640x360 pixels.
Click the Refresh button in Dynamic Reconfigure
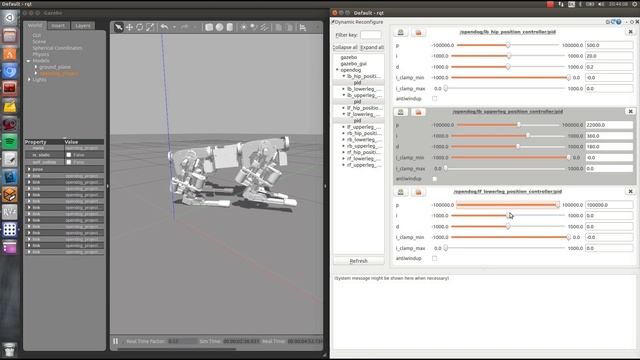[x=359, y=261]
